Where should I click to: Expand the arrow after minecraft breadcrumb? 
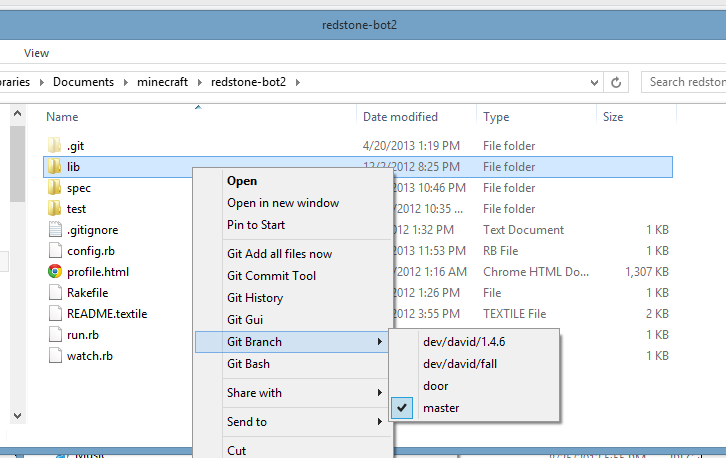click(x=200, y=82)
